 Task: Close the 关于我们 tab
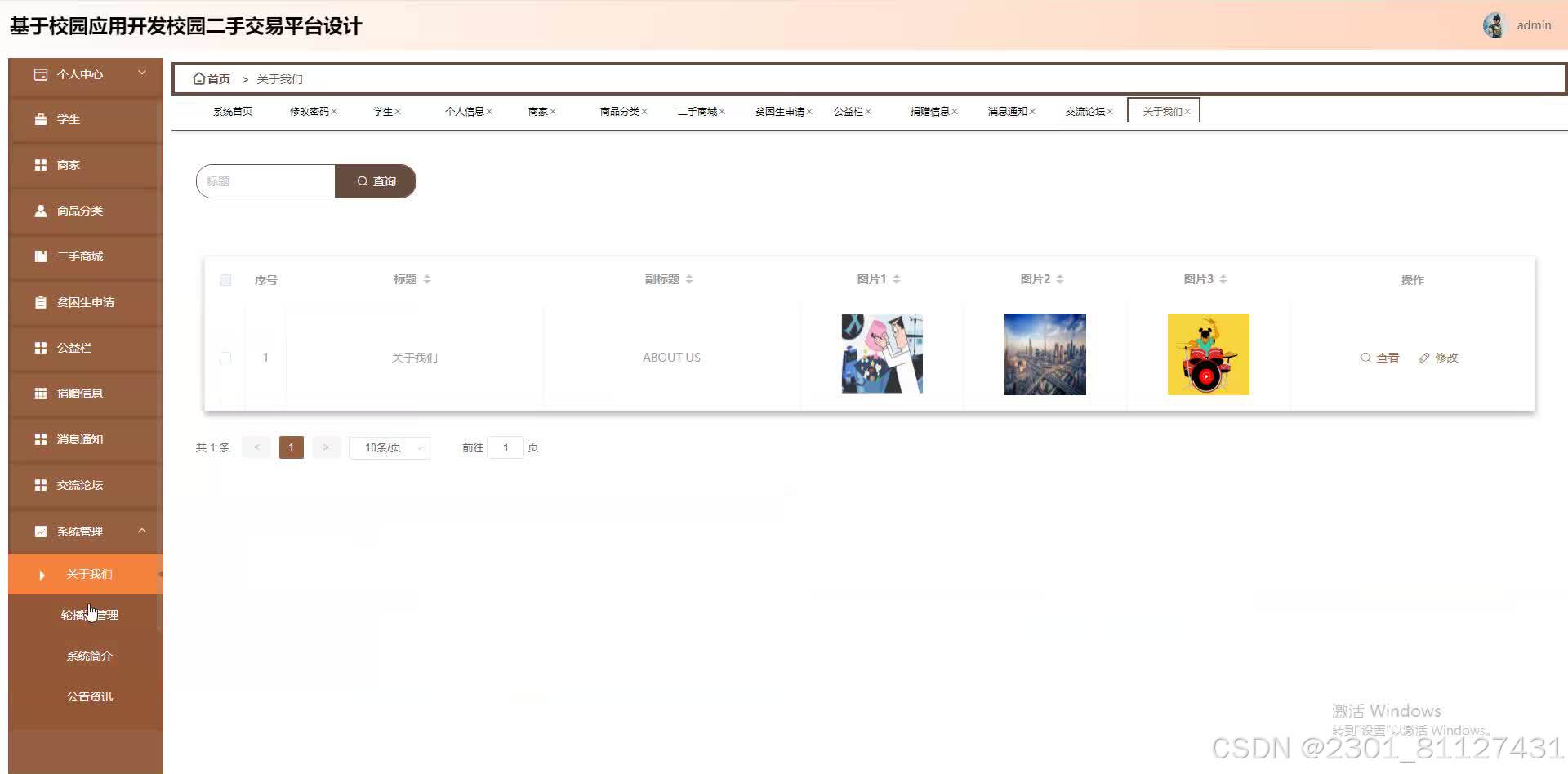(1187, 112)
